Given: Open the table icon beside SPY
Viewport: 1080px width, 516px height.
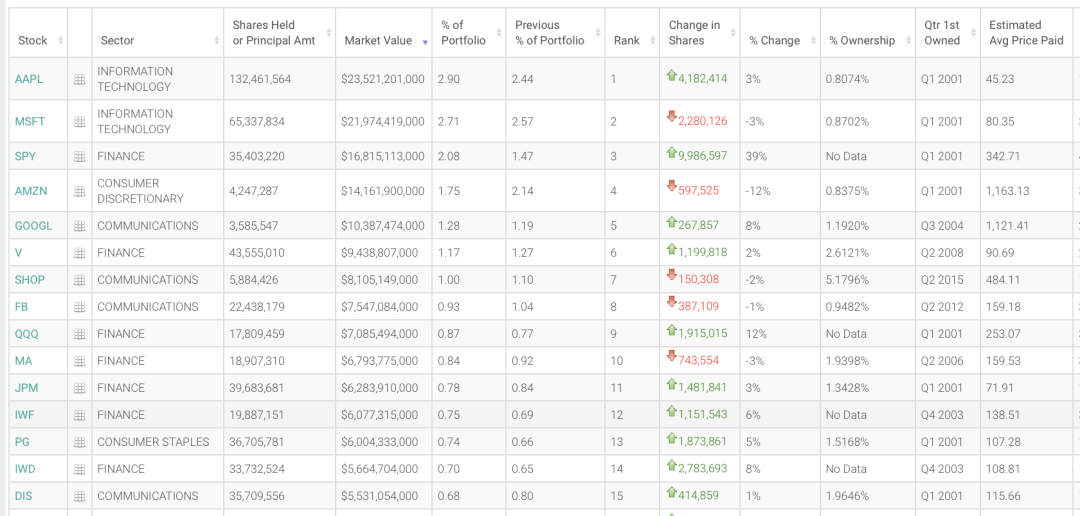Looking at the screenshot, I should [x=80, y=157].
